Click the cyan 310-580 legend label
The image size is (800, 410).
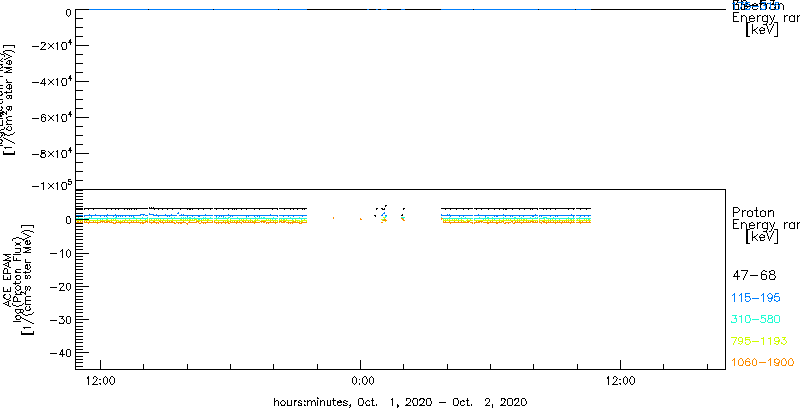(757, 320)
